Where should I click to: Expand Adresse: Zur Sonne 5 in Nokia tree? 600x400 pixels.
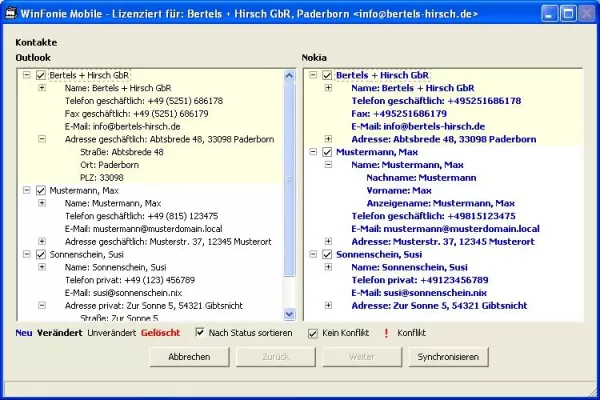click(329, 306)
